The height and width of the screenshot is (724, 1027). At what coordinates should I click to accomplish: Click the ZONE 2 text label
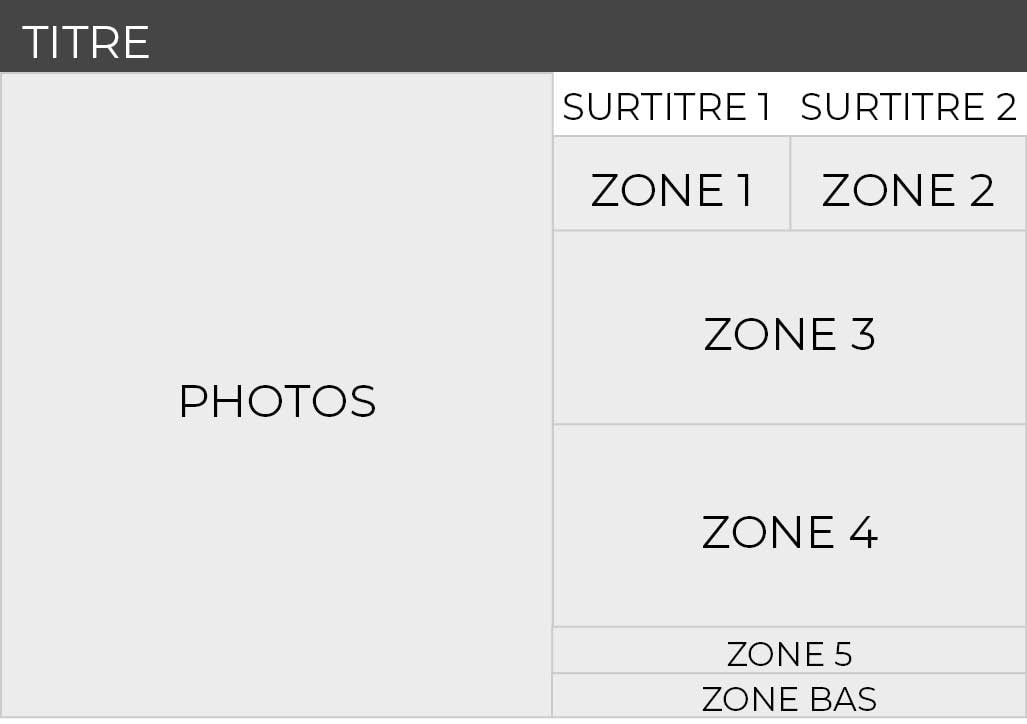click(908, 190)
